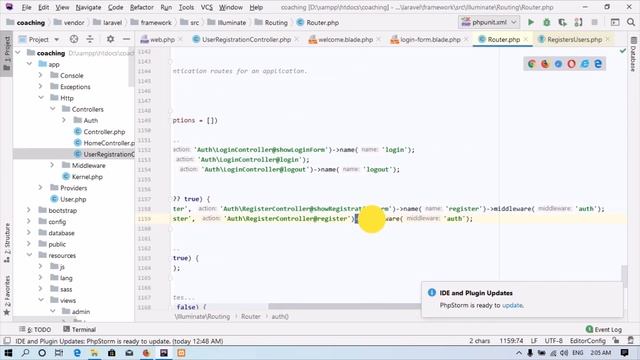Open the File menu
The height and width of the screenshot is (360, 640).
[27, 7]
